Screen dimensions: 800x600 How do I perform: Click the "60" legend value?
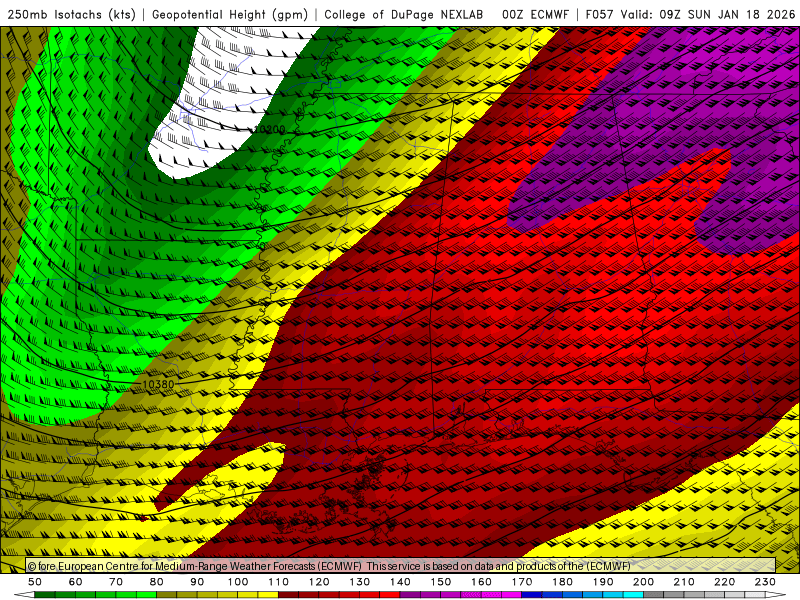(x=76, y=582)
